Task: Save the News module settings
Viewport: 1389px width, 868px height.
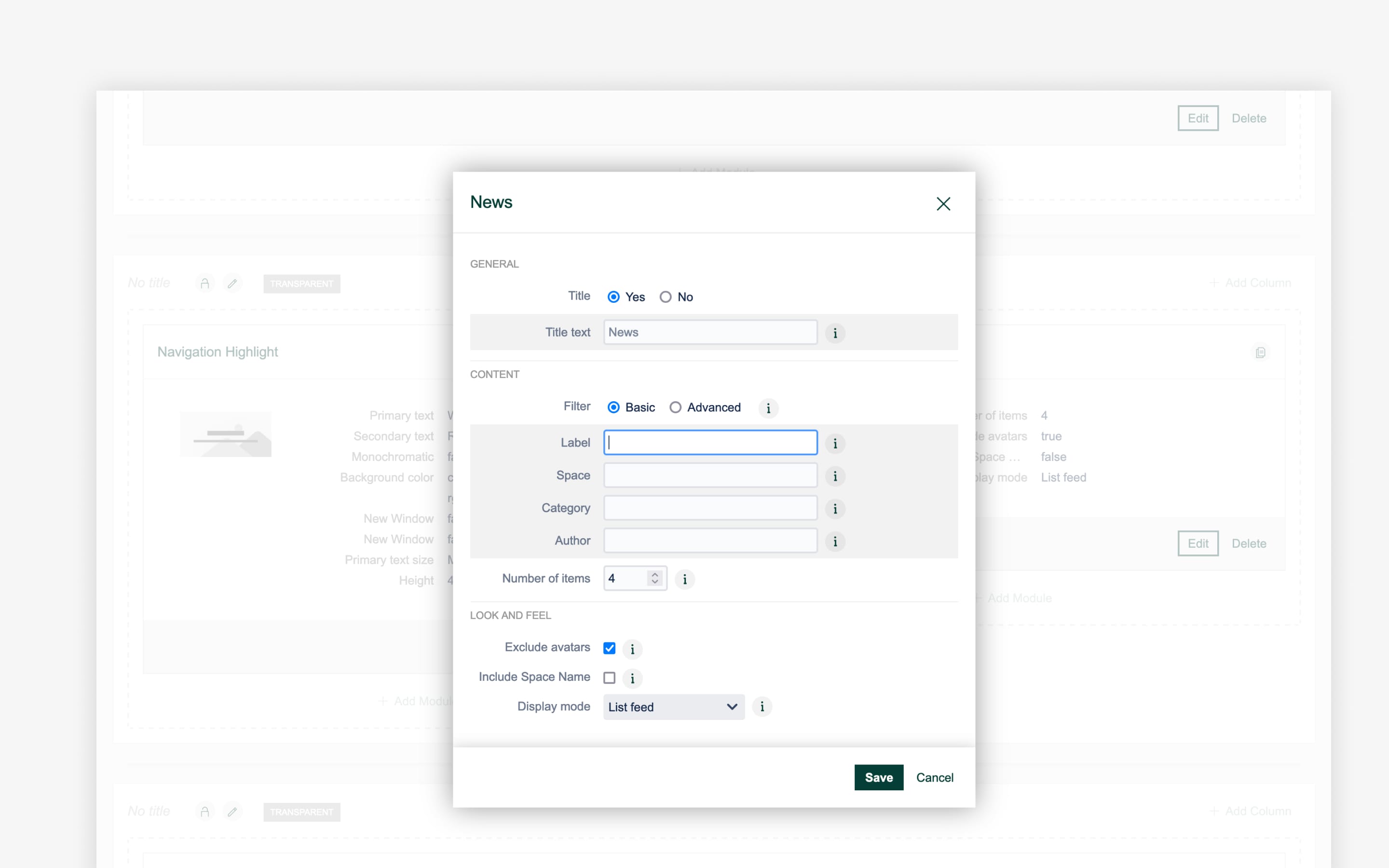Action: [x=878, y=777]
